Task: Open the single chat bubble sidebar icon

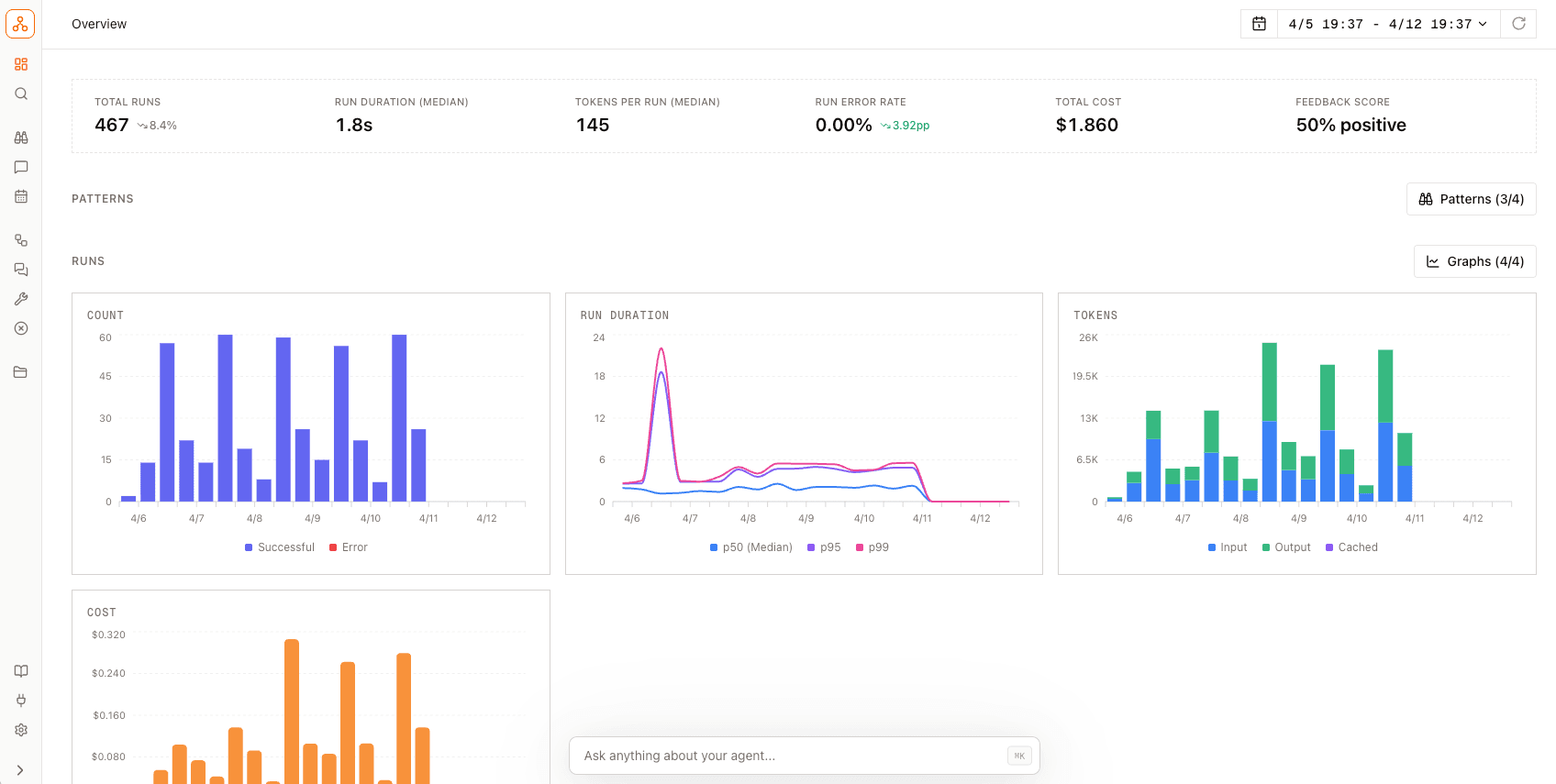Action: [x=21, y=167]
